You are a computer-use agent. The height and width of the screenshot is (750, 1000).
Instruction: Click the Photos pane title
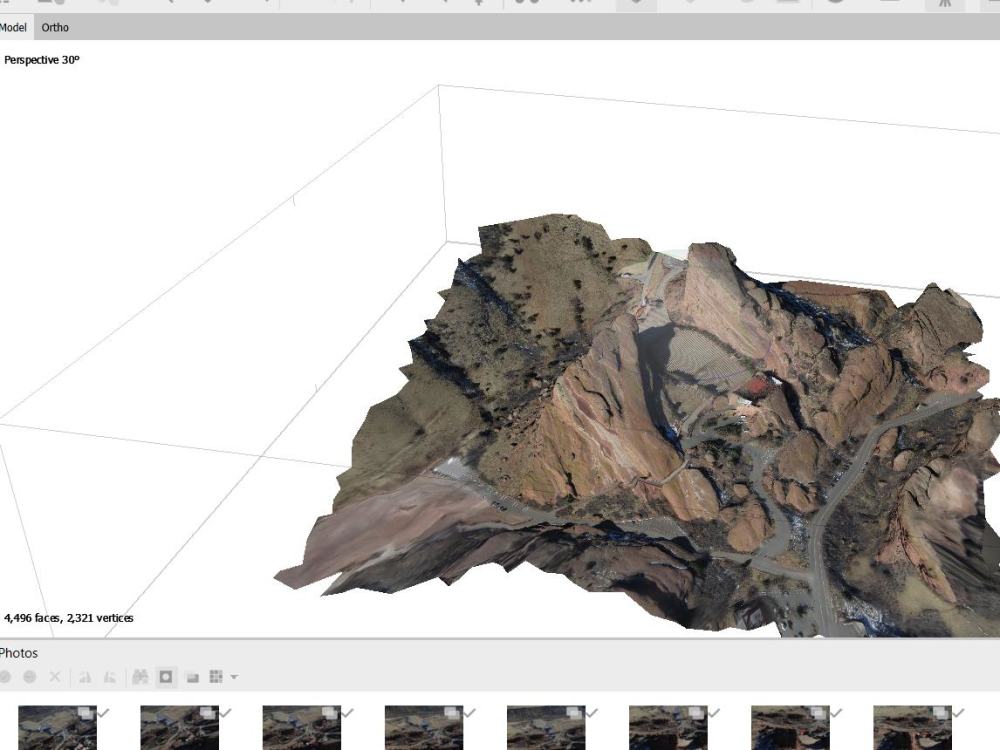click(18, 653)
